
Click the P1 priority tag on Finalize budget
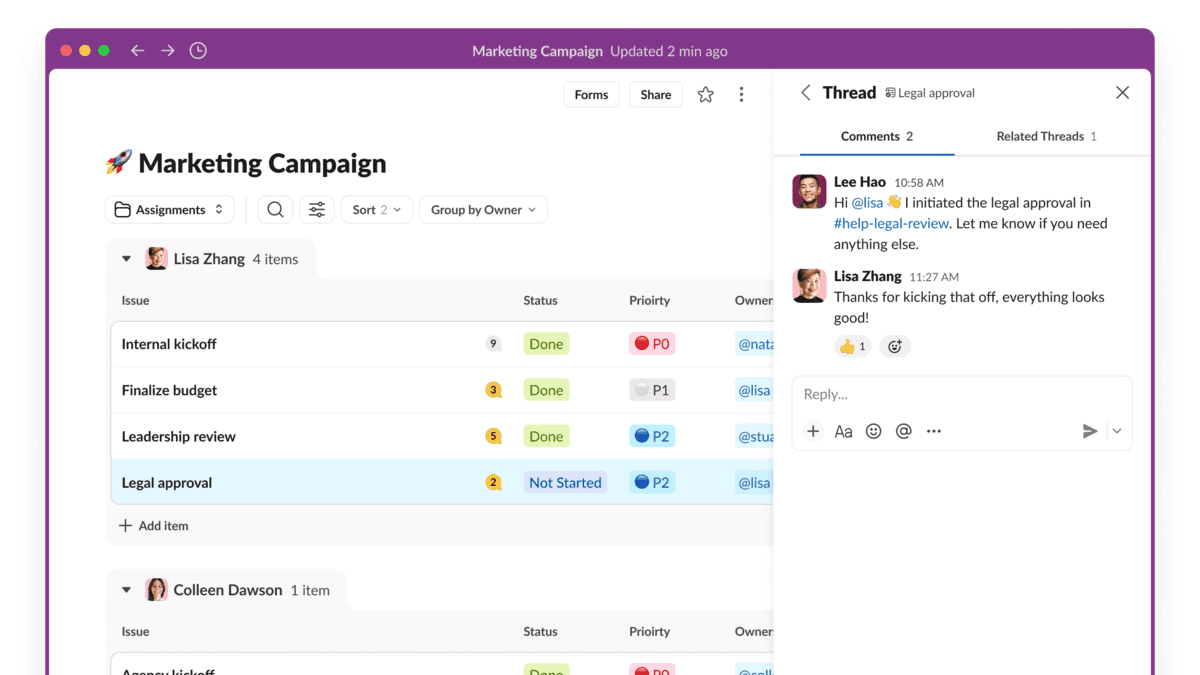tap(652, 390)
